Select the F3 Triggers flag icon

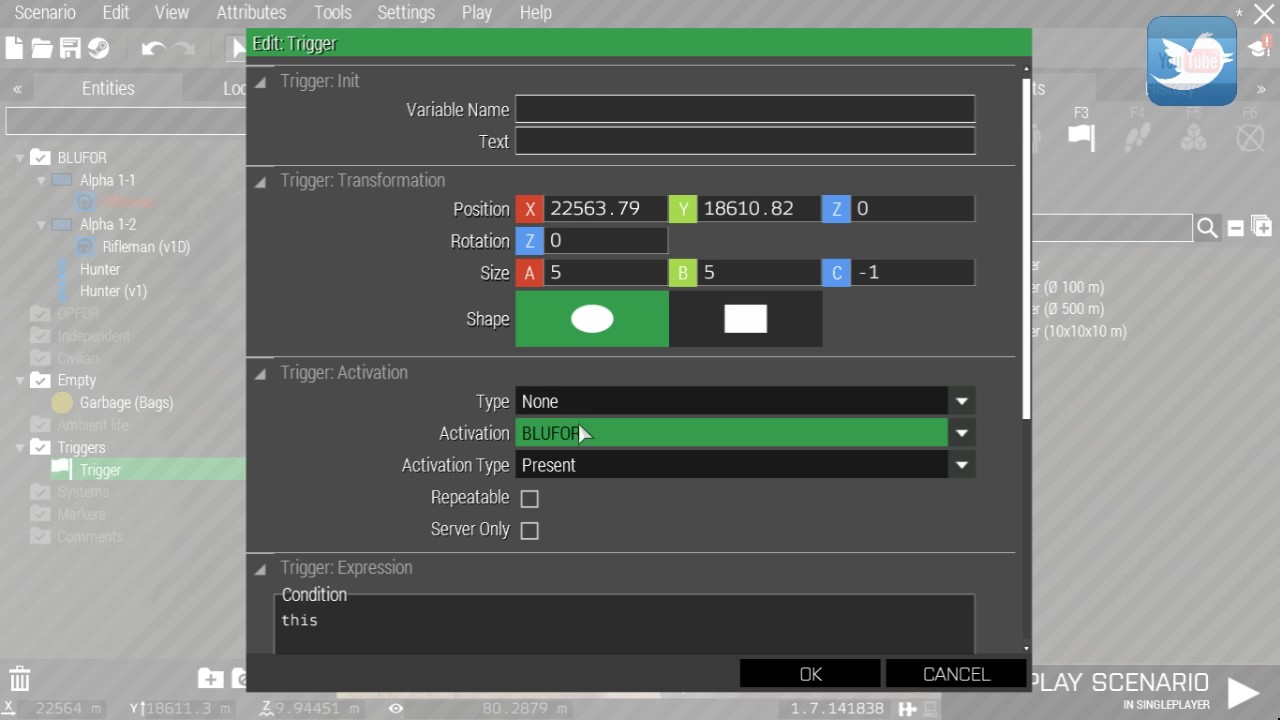[1081, 137]
